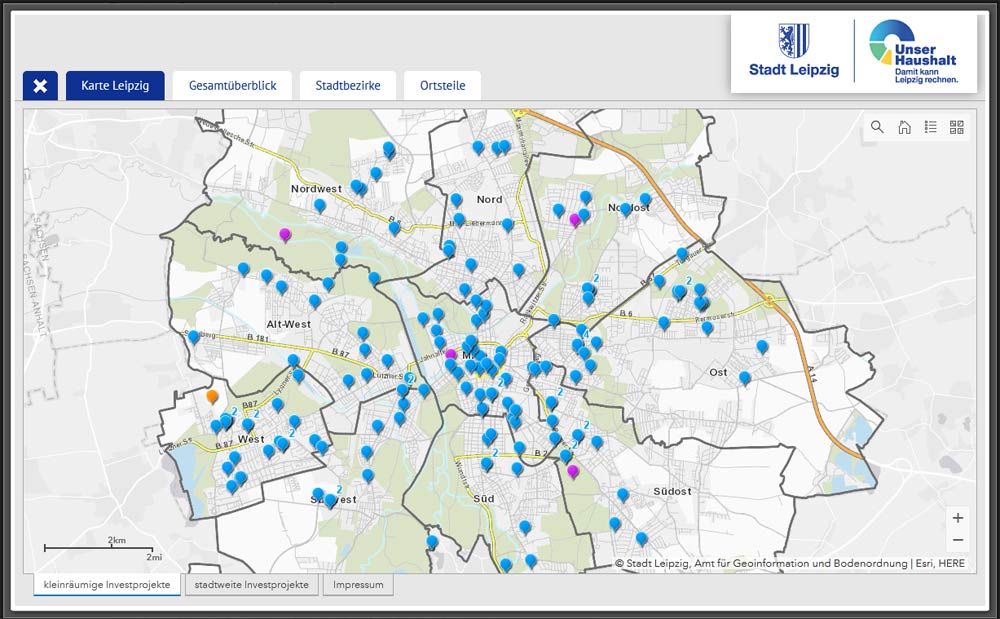The height and width of the screenshot is (619, 1000).
Task: Switch to the Gesamtüberblick tab
Action: coord(232,86)
